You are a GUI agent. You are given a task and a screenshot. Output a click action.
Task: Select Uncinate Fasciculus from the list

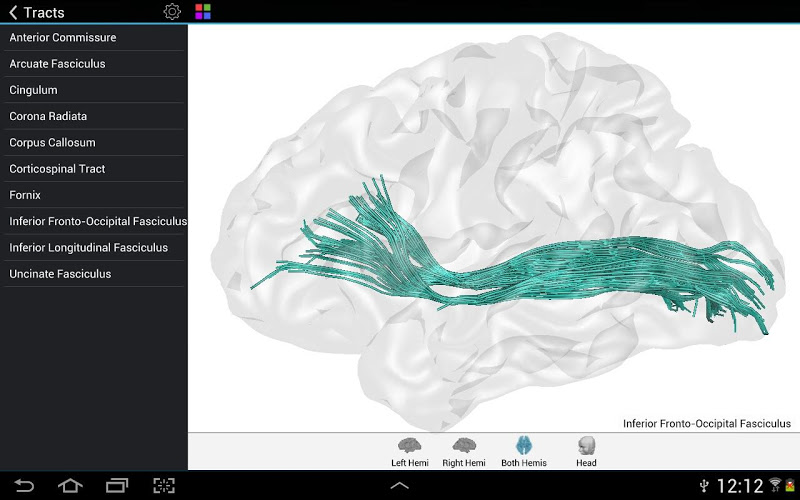61,274
